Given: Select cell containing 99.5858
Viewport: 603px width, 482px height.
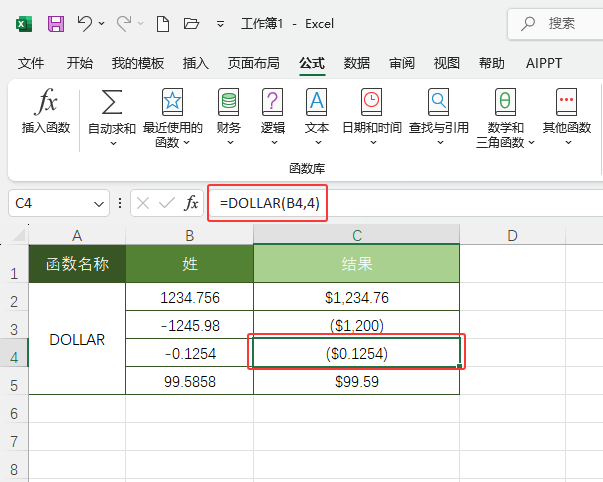Looking at the screenshot, I should pos(190,381).
